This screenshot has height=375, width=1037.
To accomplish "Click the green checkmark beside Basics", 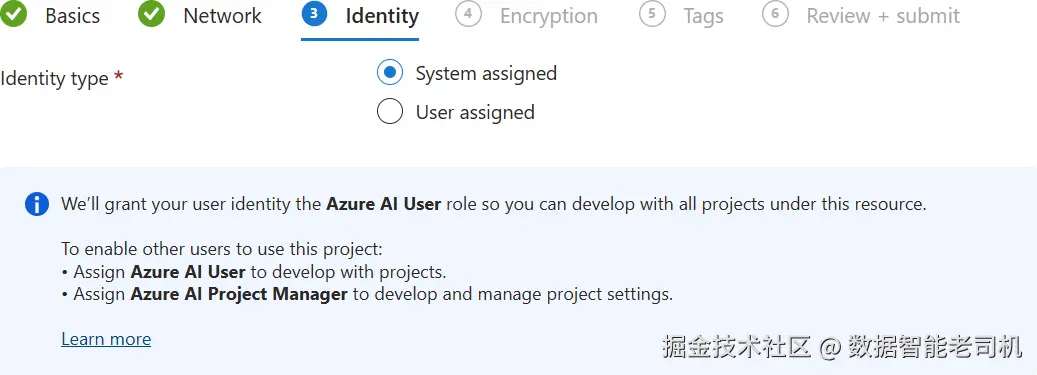I will tap(13, 14).
